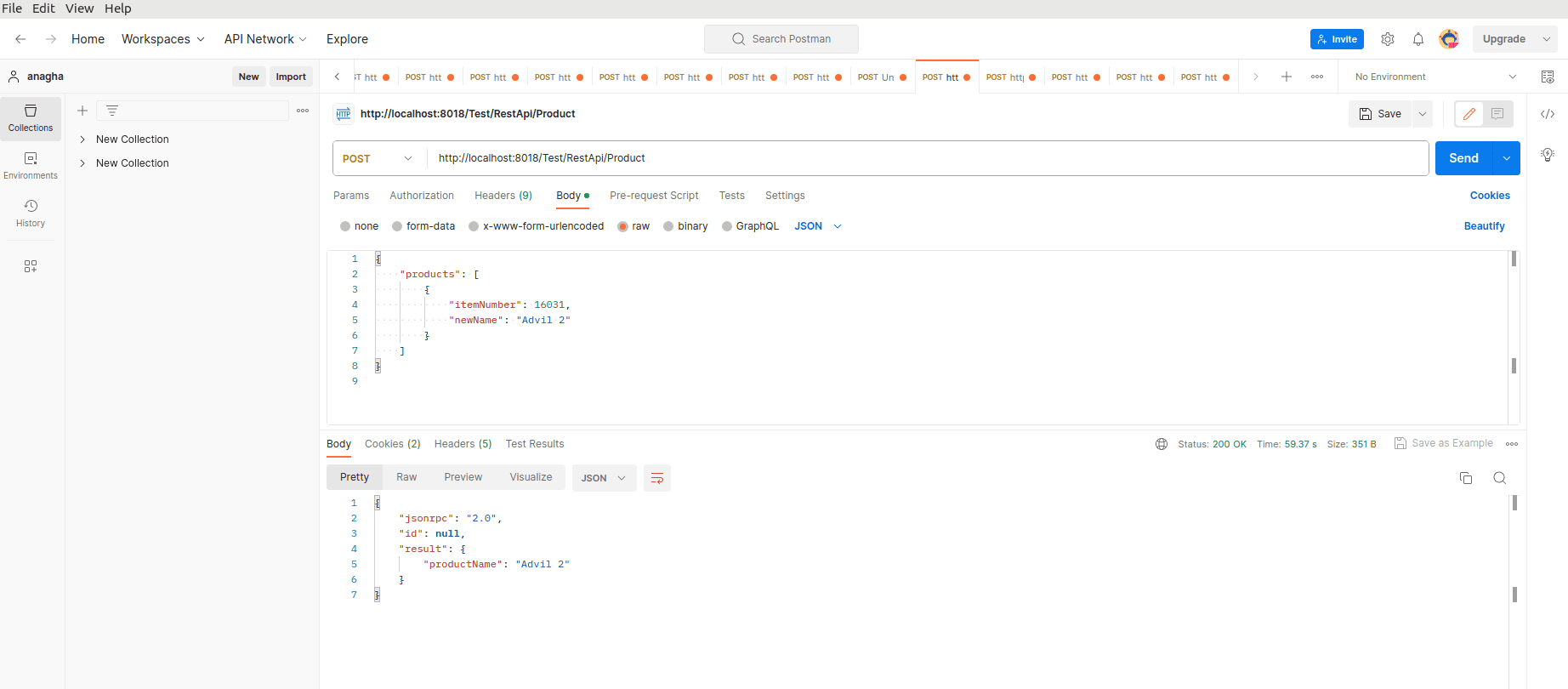Screen dimensions: 1568x689
Task: Click the Save button
Action: [x=1380, y=114]
